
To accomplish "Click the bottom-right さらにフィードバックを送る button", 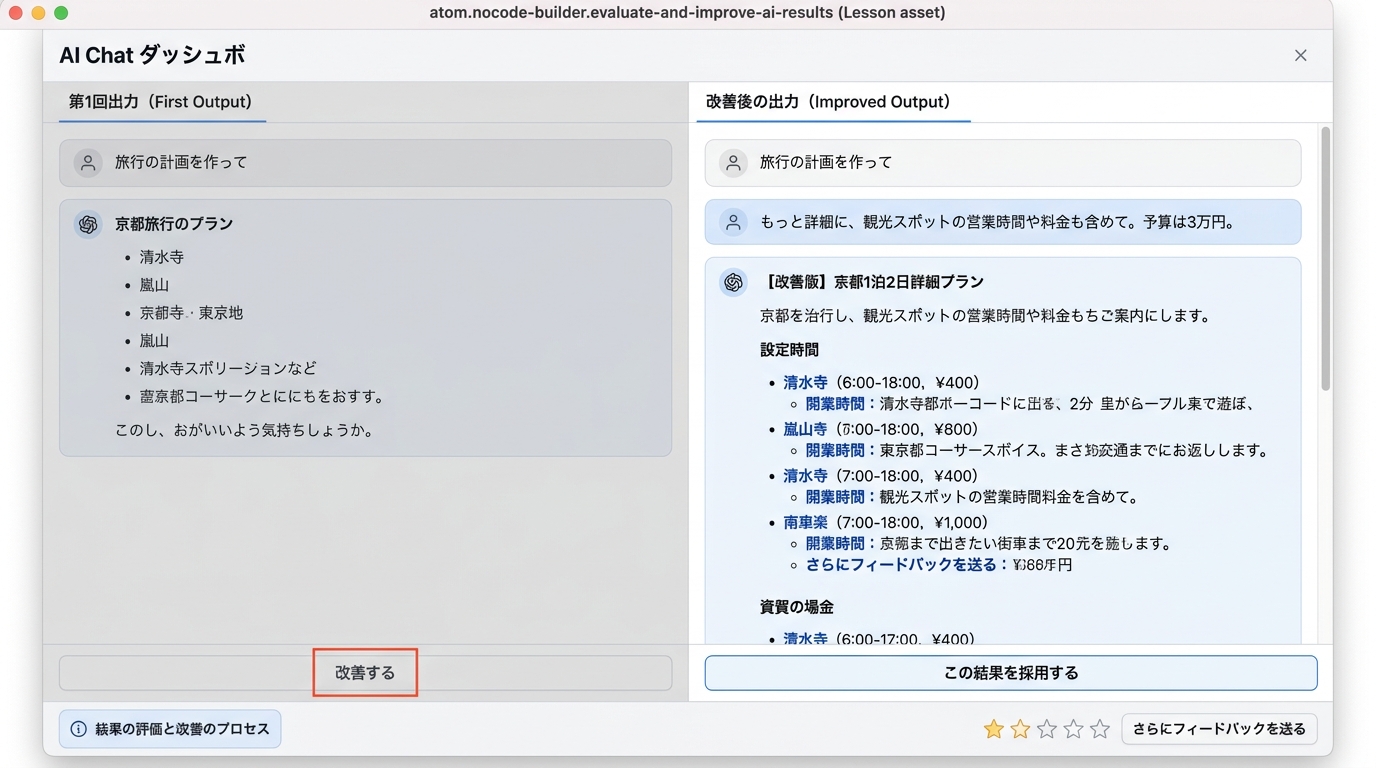I will tap(1219, 729).
